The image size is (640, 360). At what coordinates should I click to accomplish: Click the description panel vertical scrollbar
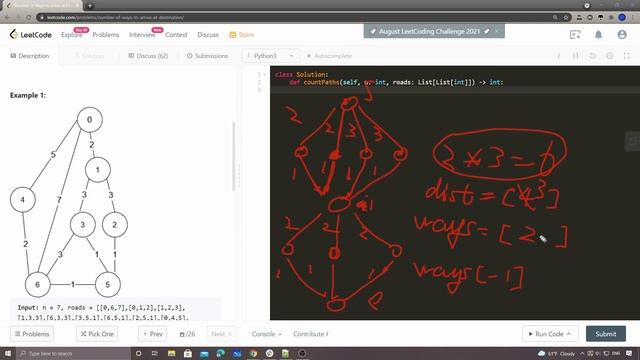[x=234, y=156]
